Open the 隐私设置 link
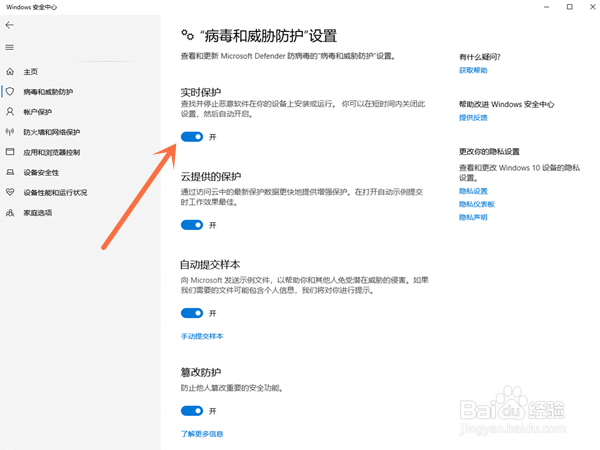The height and width of the screenshot is (450, 600). pyautogui.click(x=473, y=191)
